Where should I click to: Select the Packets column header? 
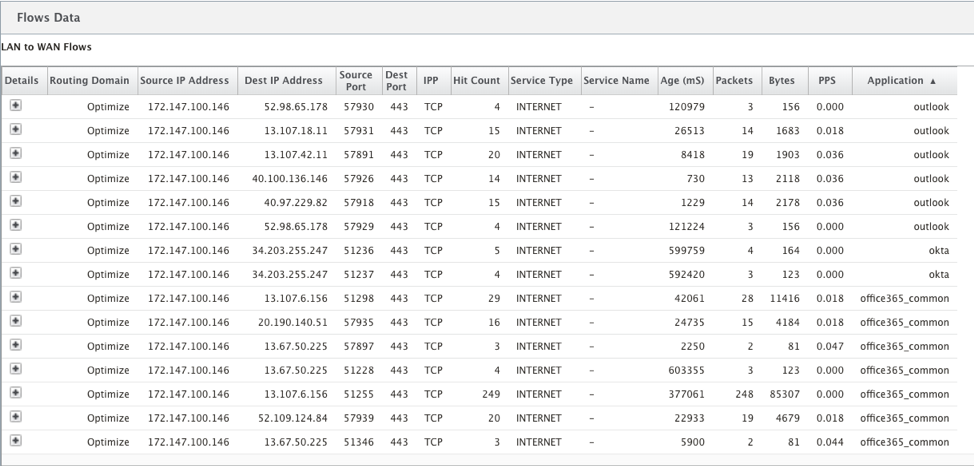pyautogui.click(x=734, y=81)
